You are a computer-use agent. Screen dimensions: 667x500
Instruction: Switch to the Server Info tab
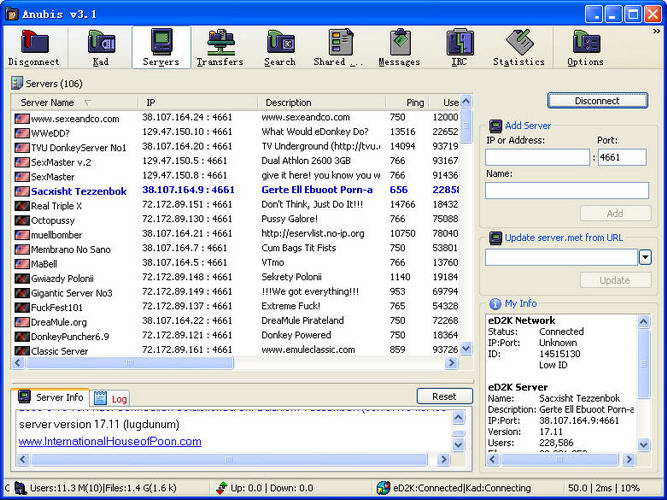click(50, 397)
